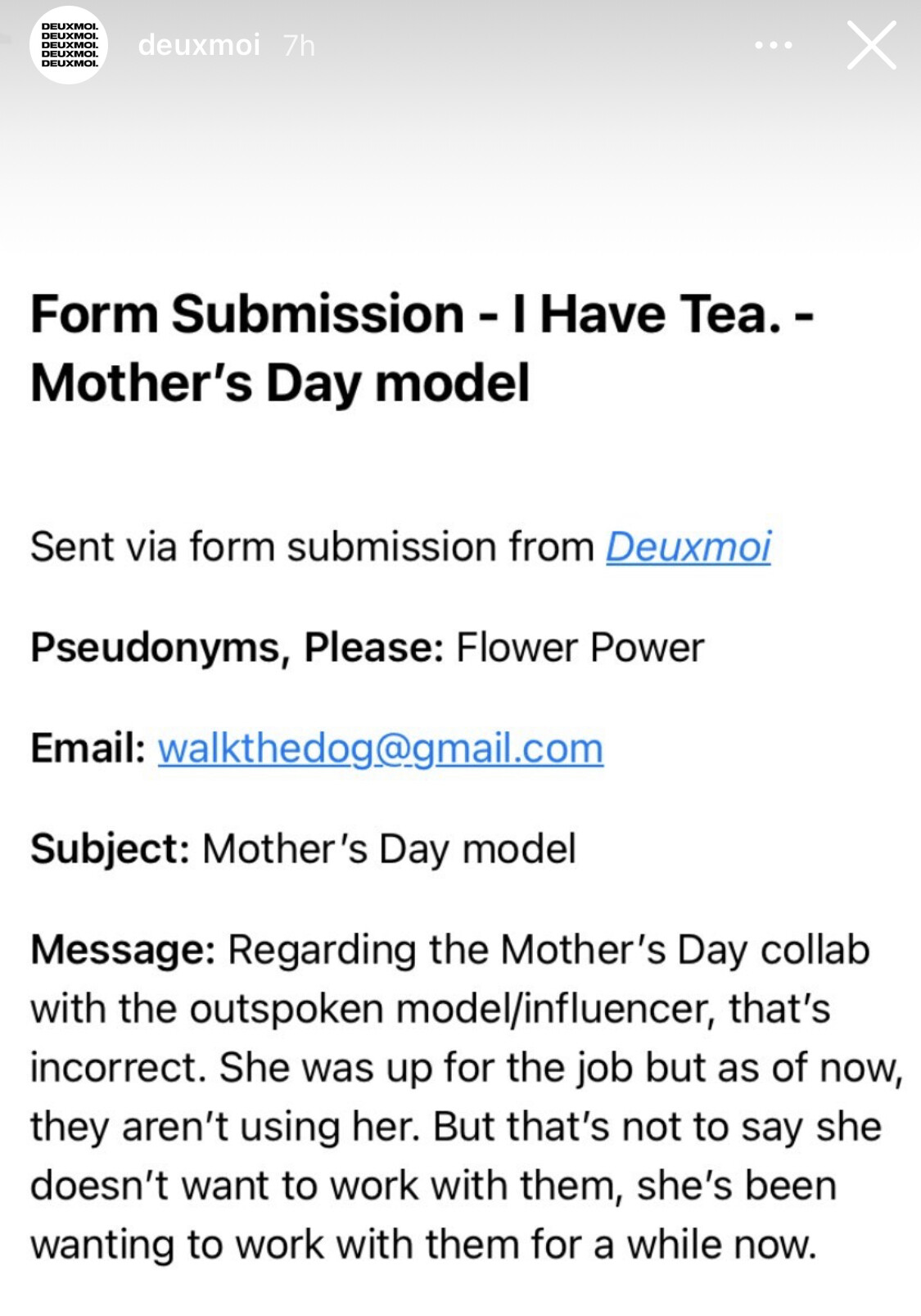Screen dimensions: 921x1316
Task: Open the walkthedog@gmail.com email link
Action: point(380,748)
